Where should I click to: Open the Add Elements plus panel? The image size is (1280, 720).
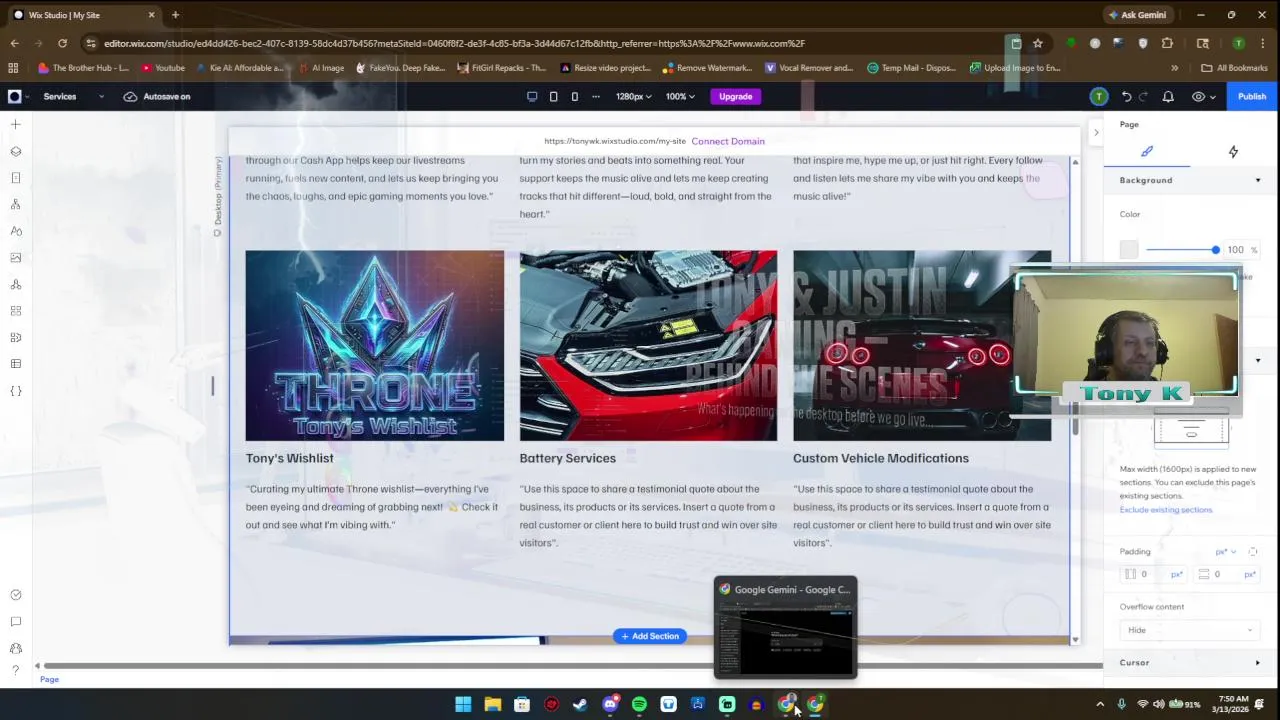pyautogui.click(x=15, y=125)
